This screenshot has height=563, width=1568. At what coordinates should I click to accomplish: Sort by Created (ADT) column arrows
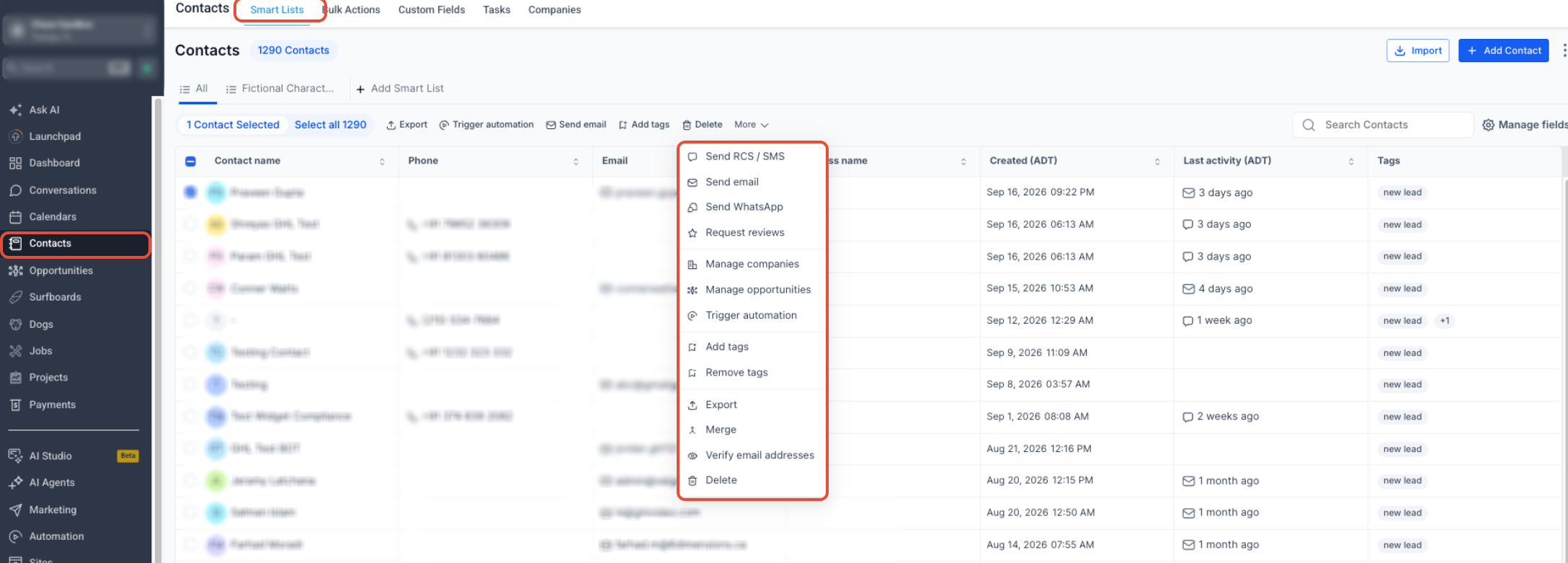[1157, 161]
